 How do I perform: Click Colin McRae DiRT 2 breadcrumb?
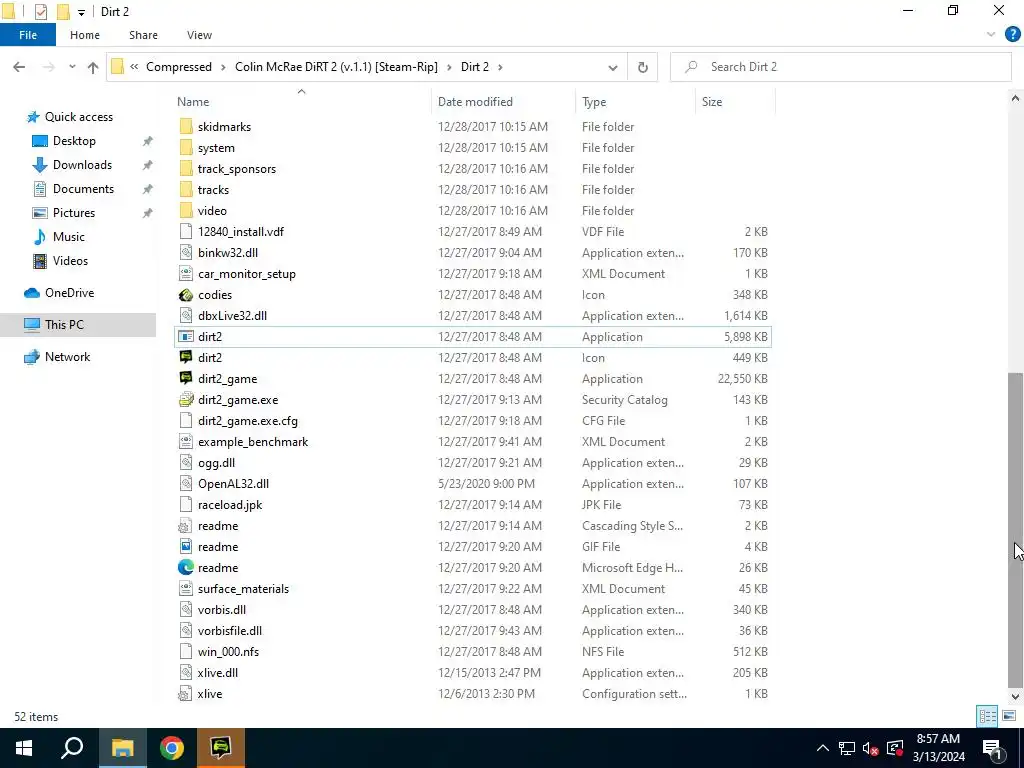pos(336,67)
